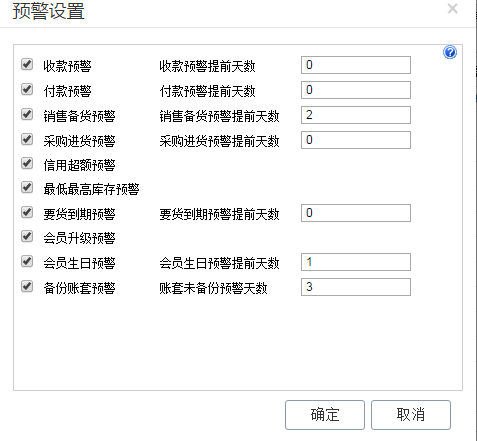The height and width of the screenshot is (441, 477).
Task: Toggle the 最低最高库存预警 checkbox
Action: point(27,187)
